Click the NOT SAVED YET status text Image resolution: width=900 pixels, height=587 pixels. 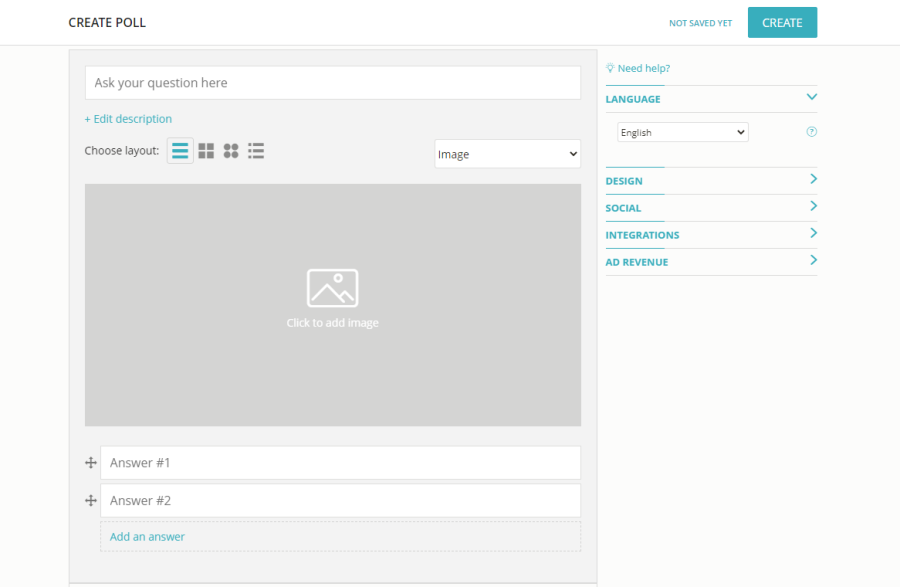700,23
